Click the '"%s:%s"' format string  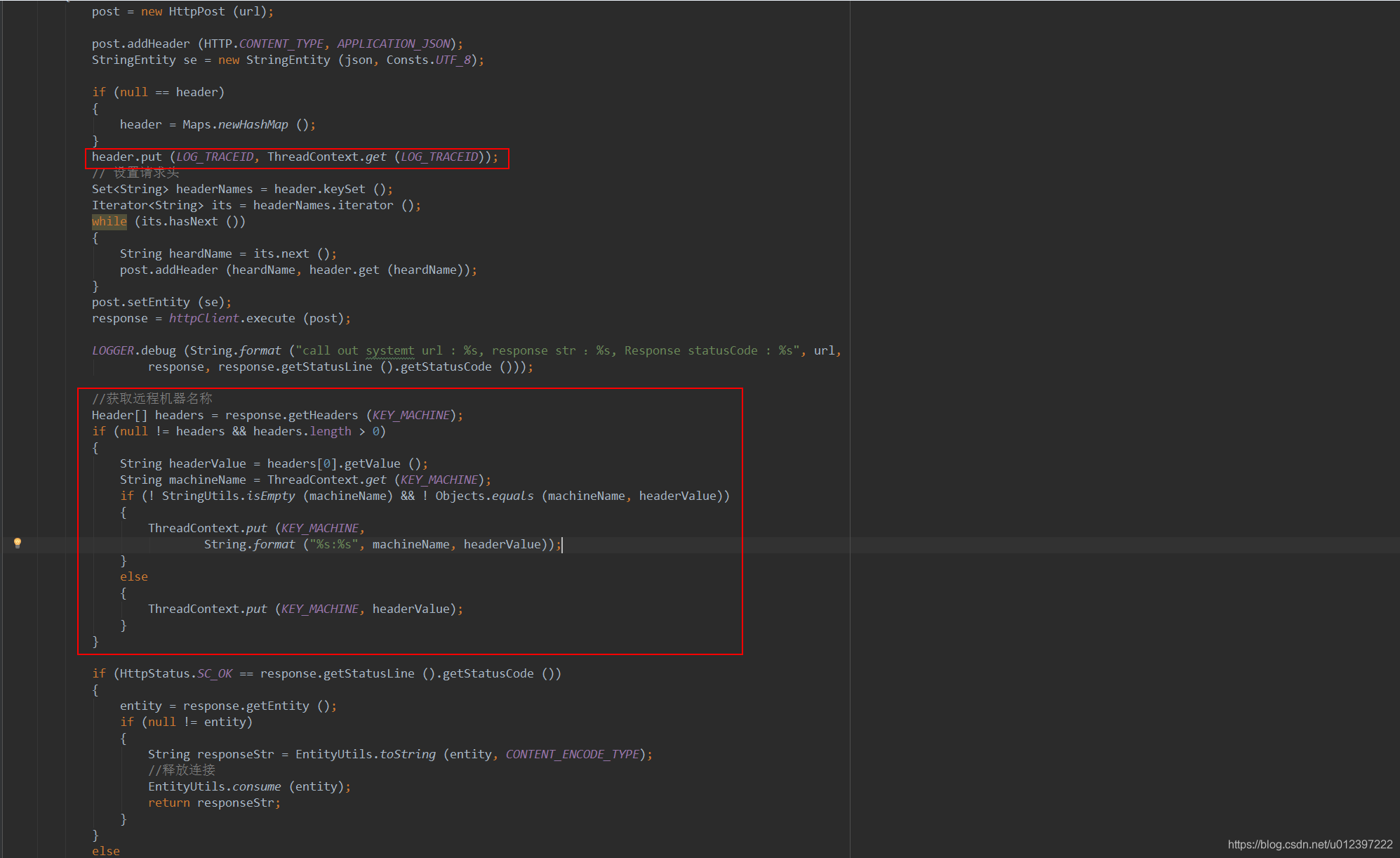tap(334, 544)
